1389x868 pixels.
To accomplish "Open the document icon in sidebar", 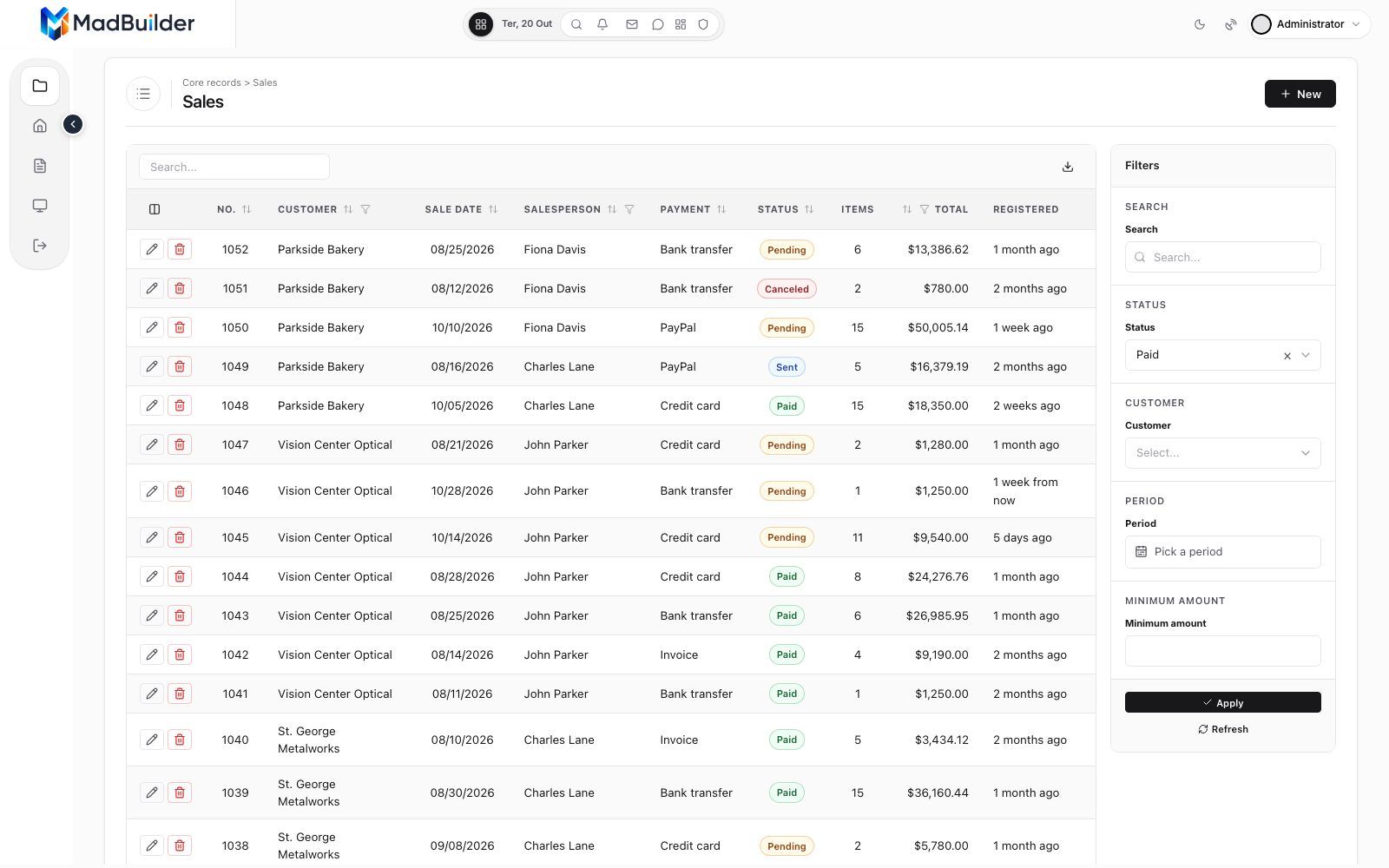I will pyautogui.click(x=40, y=166).
